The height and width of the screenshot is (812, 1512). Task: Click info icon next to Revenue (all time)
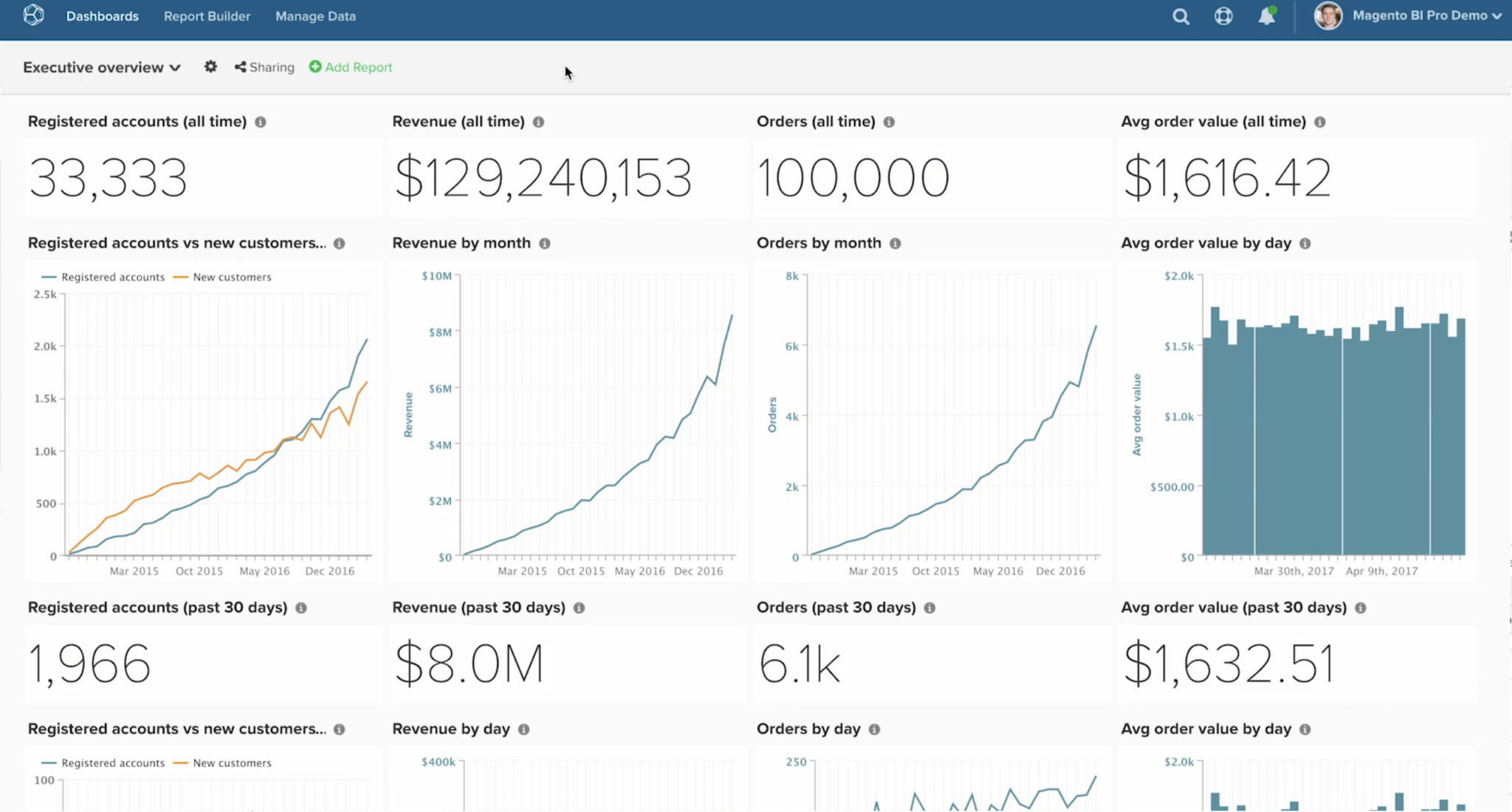point(538,122)
